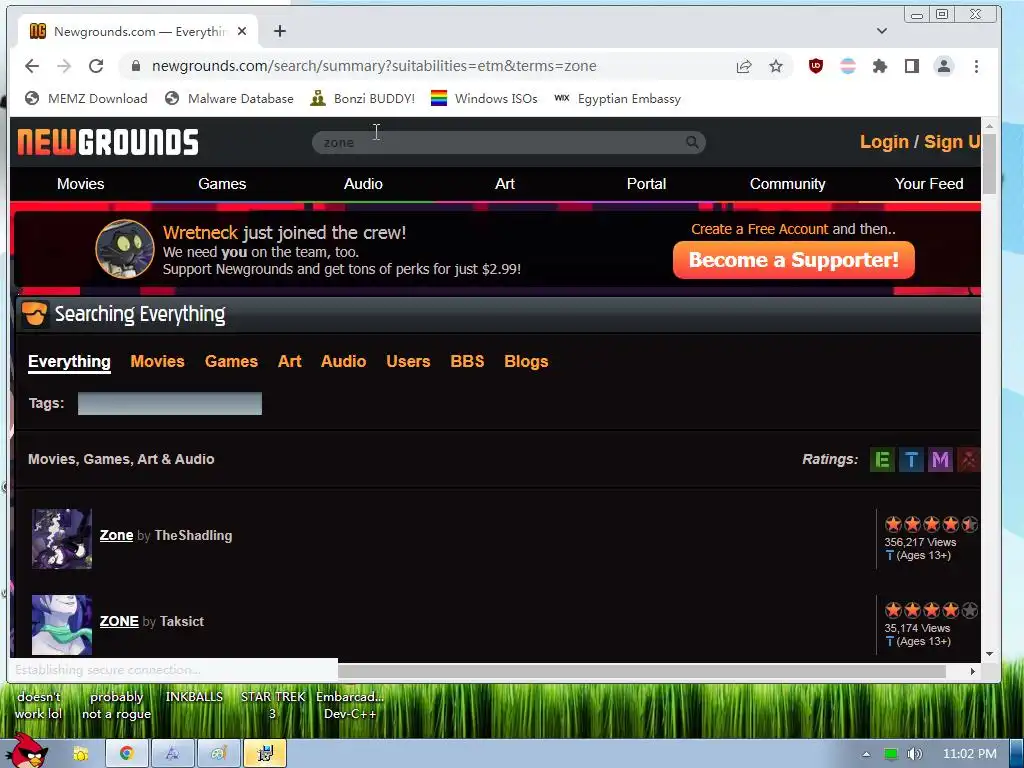This screenshot has height=768, width=1024.
Task: Click the Newgrounds logo
Action: 108,142
